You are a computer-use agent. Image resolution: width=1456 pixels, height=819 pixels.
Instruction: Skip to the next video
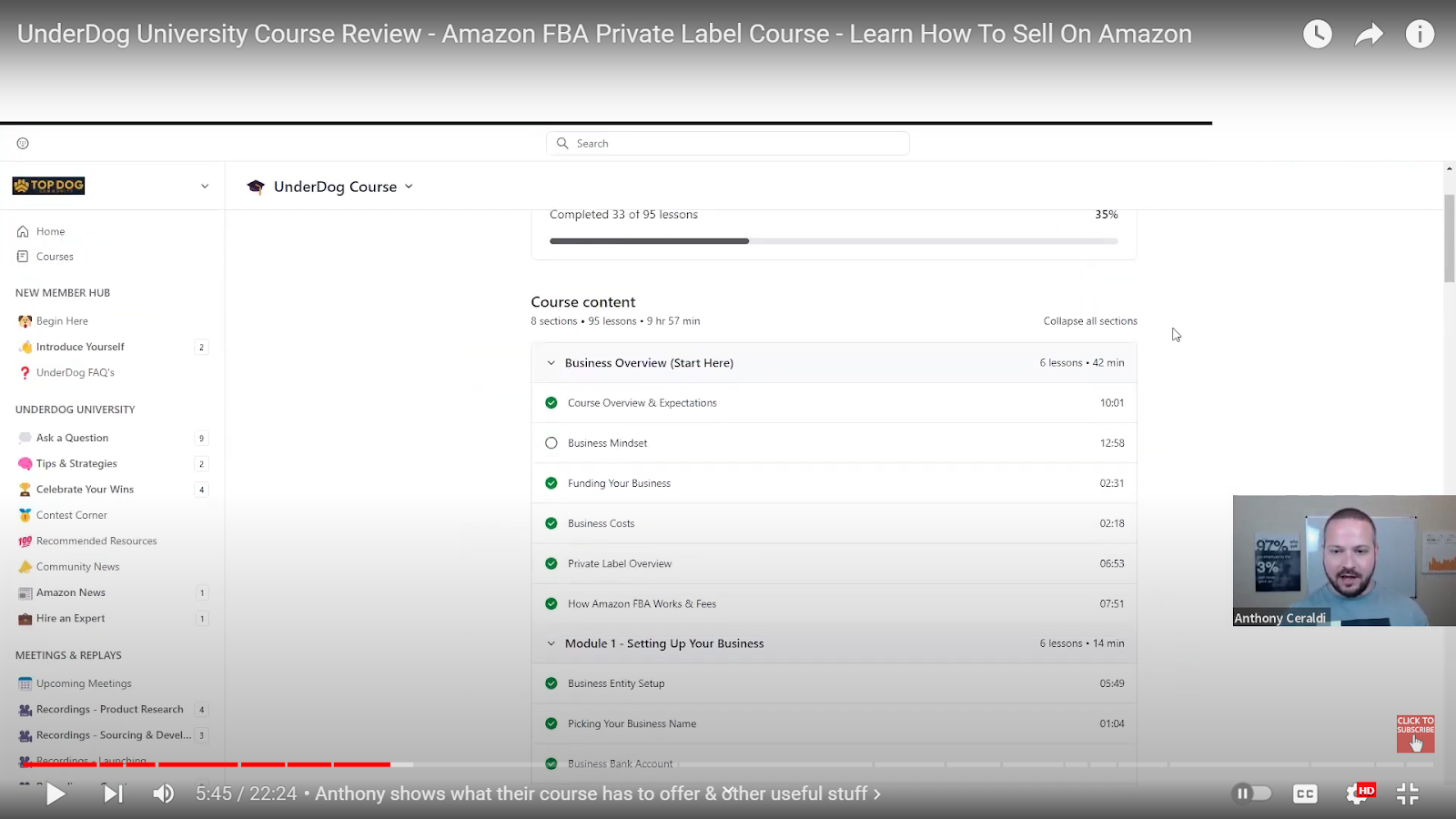click(113, 794)
